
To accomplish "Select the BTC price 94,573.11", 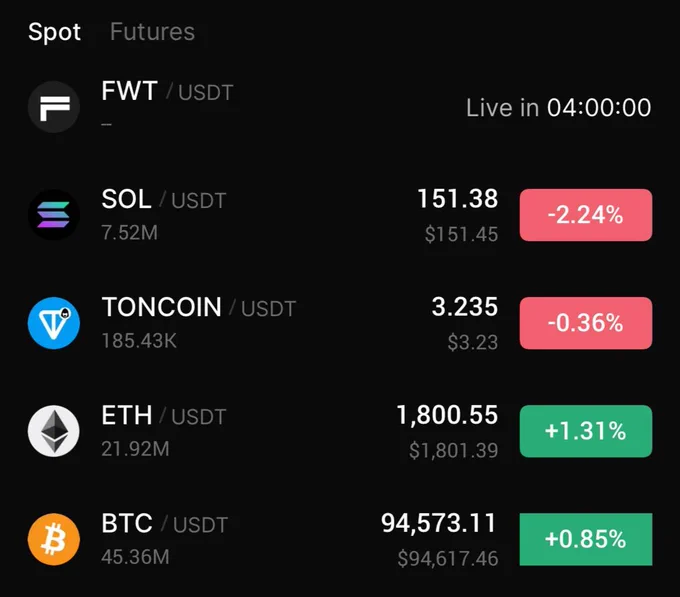I will (438, 523).
